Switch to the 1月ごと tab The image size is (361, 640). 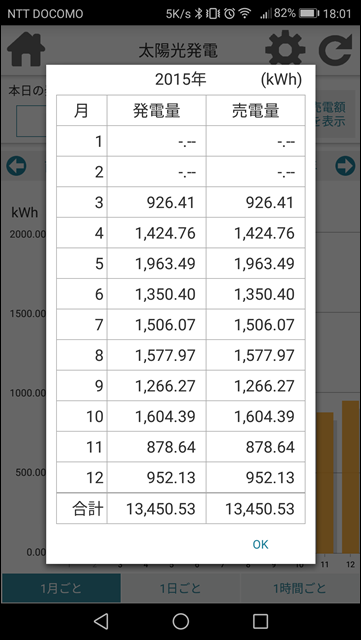[61, 588]
